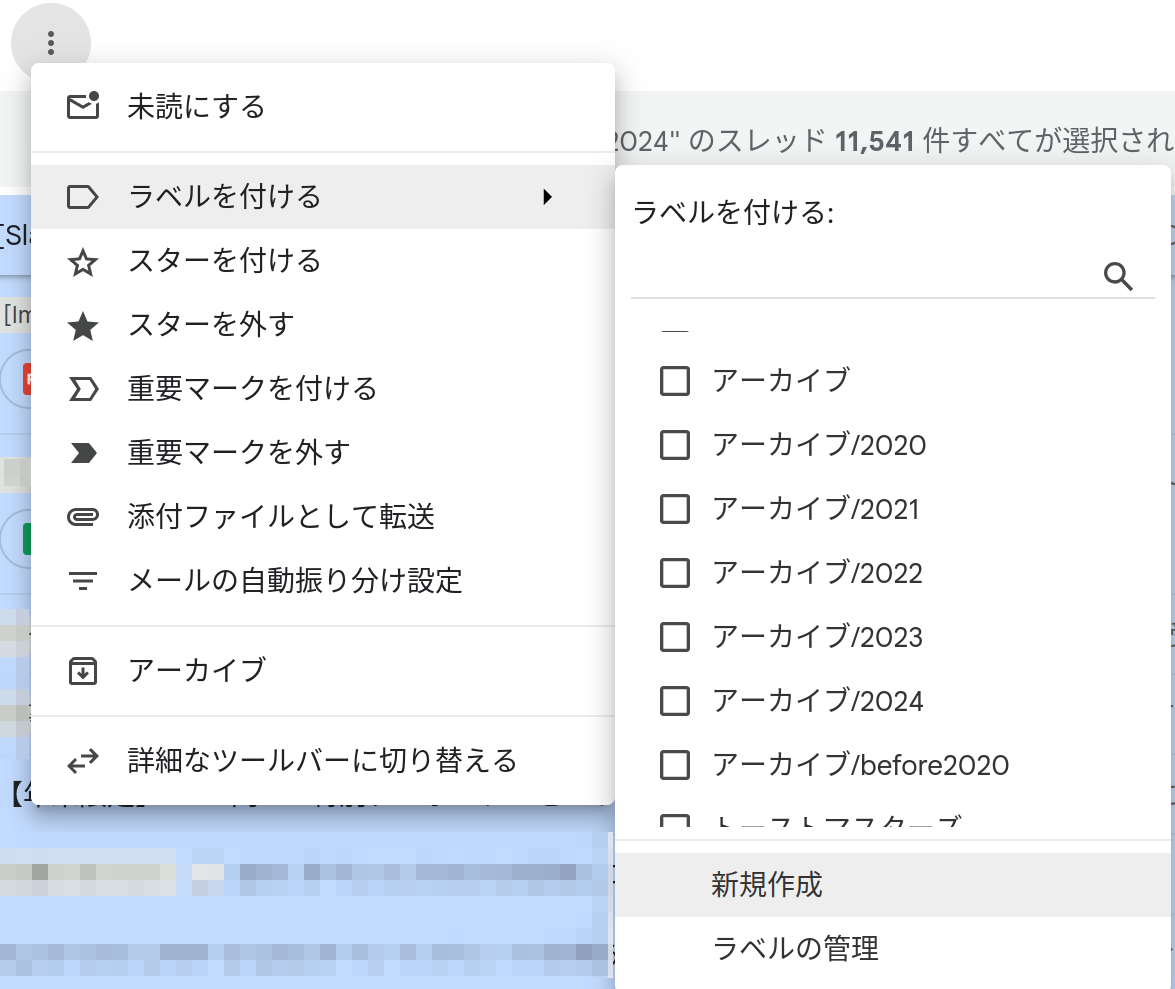Viewport: 1175px width, 989px height.
Task: Open ラベルの管理 to manage labels
Action: (x=795, y=948)
